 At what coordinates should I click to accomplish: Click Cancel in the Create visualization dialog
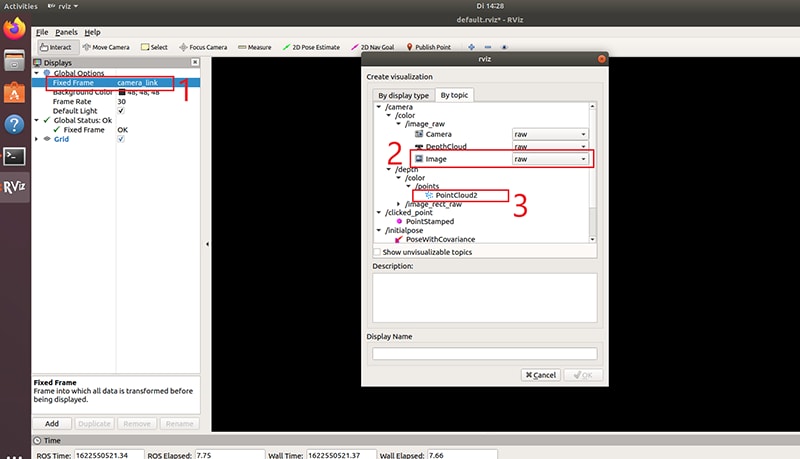pyautogui.click(x=540, y=375)
